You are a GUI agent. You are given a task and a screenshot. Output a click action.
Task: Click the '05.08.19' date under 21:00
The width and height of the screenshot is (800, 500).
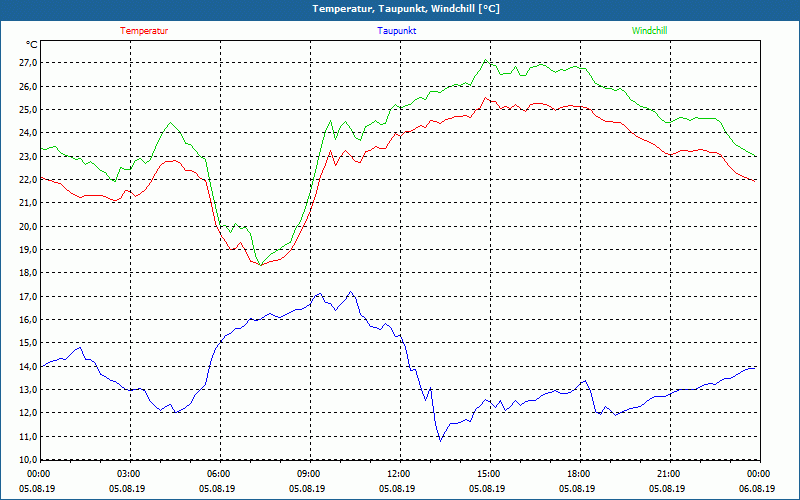[667, 488]
